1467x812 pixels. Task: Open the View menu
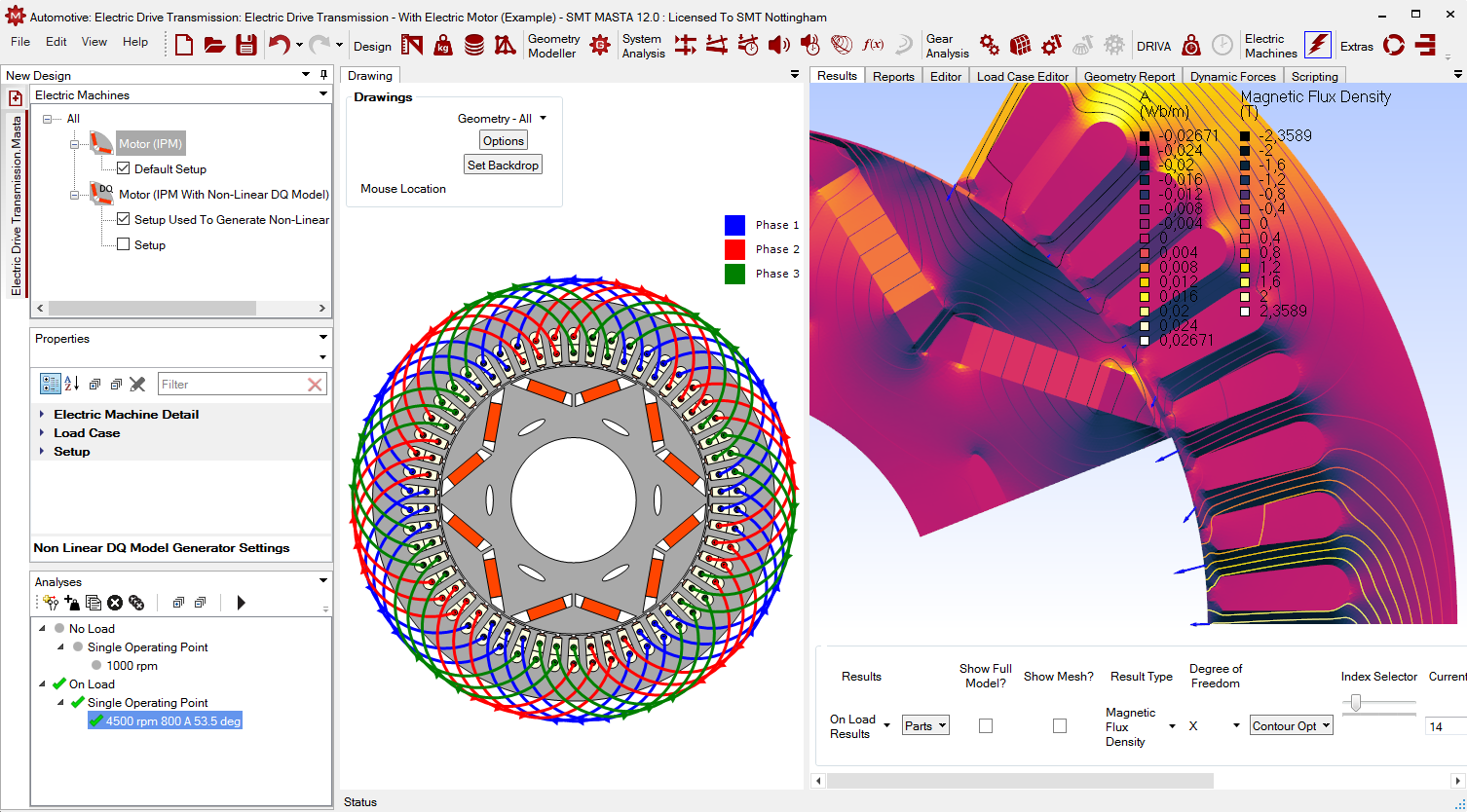[x=94, y=42]
